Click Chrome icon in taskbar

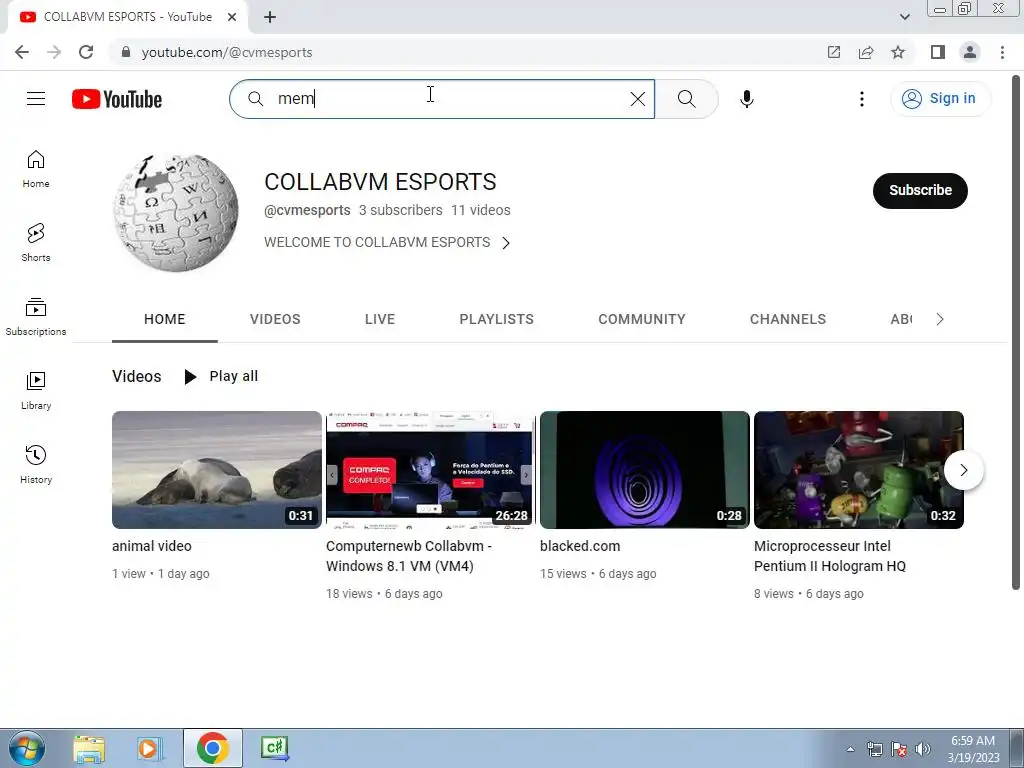(x=212, y=748)
